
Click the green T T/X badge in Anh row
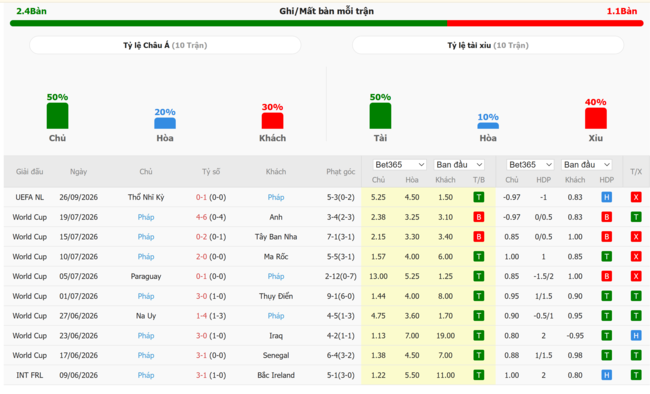tap(636, 217)
